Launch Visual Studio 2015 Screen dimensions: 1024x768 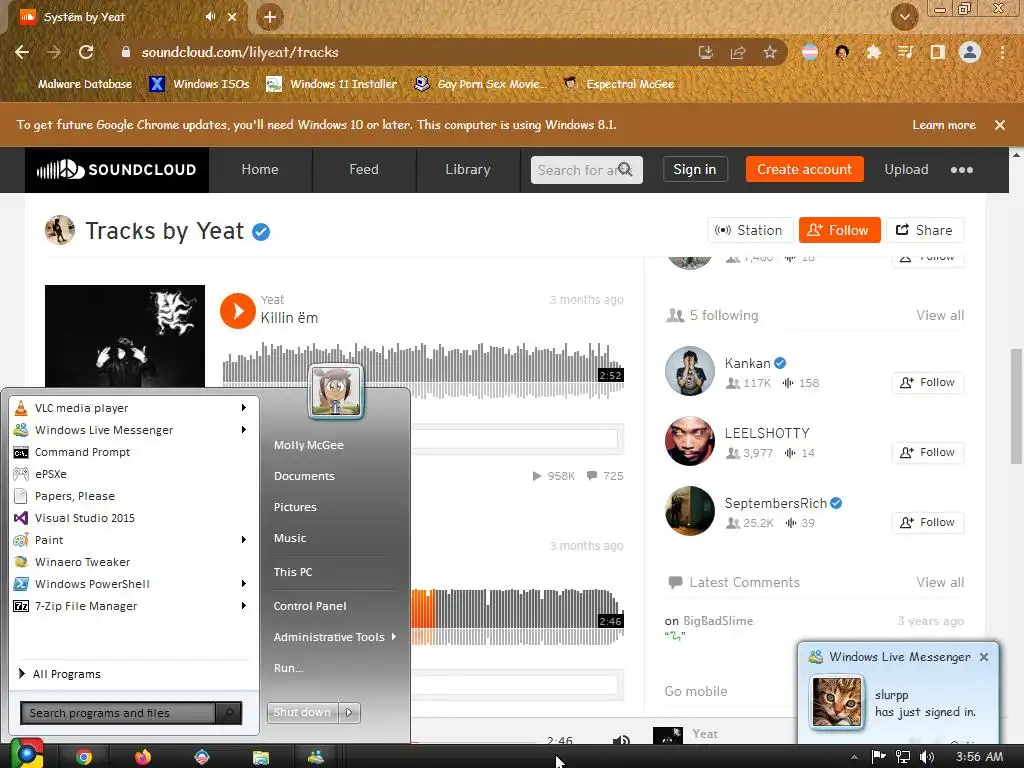(131, 518)
